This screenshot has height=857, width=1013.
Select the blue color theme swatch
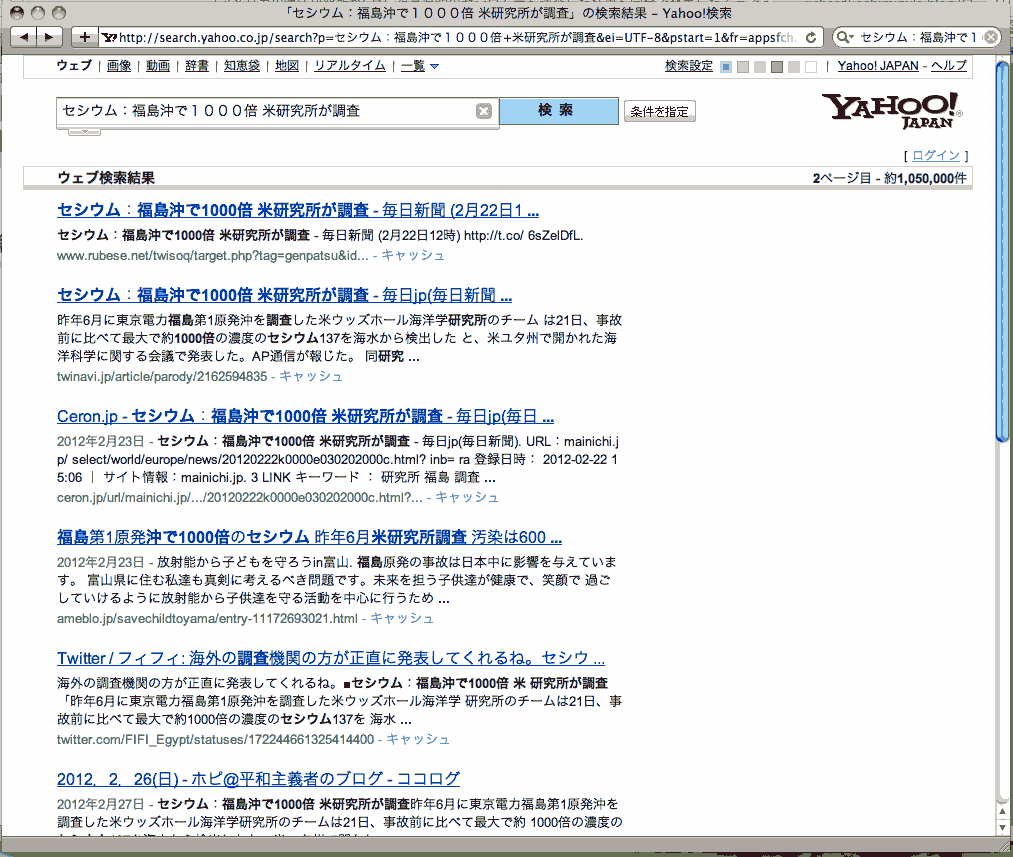coord(726,67)
